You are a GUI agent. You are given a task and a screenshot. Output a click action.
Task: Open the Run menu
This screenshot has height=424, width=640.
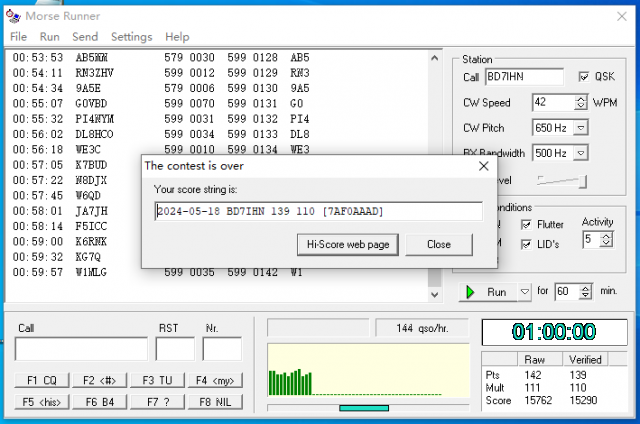(49, 37)
